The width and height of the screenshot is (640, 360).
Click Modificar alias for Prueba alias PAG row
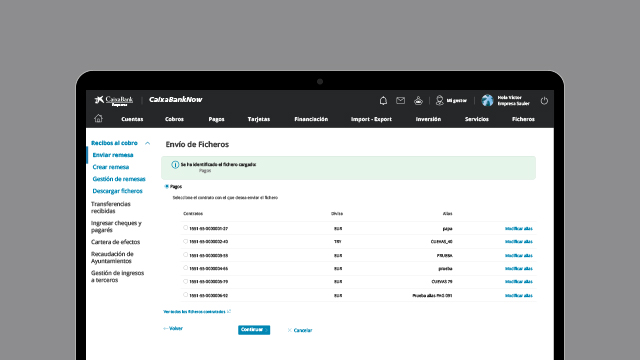(519, 296)
